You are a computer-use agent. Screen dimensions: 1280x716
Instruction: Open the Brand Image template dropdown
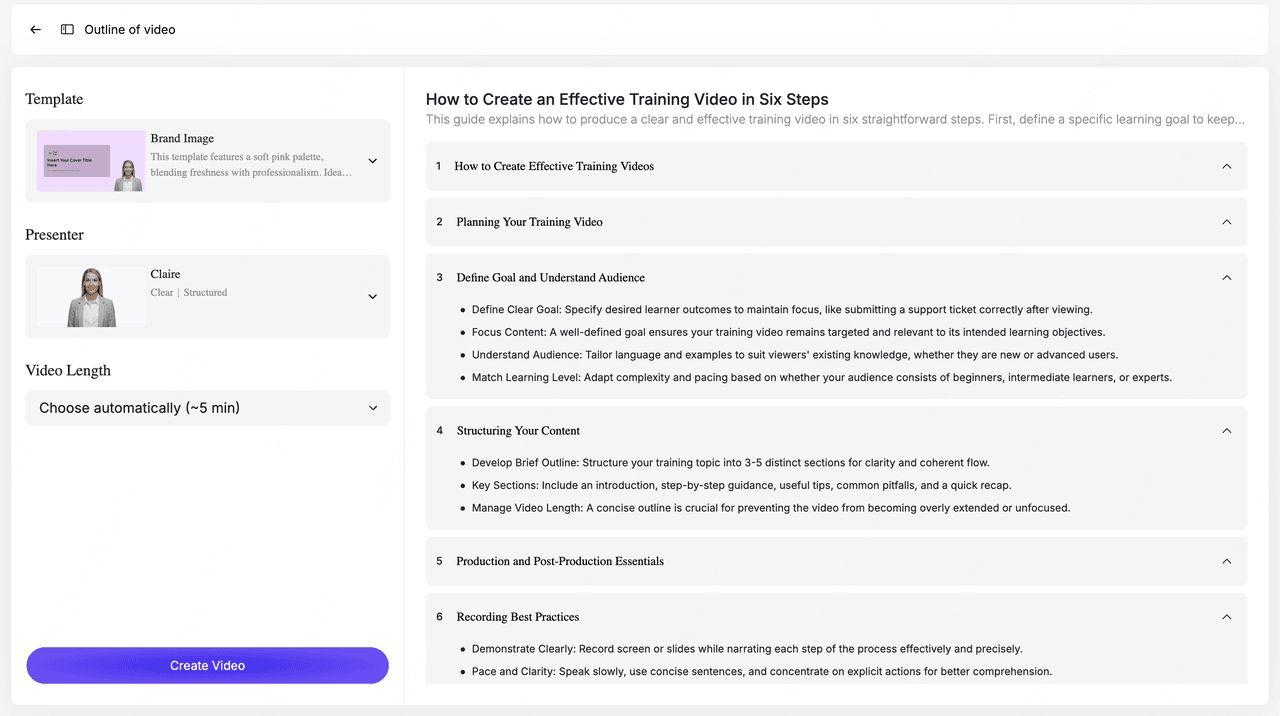tap(372, 161)
